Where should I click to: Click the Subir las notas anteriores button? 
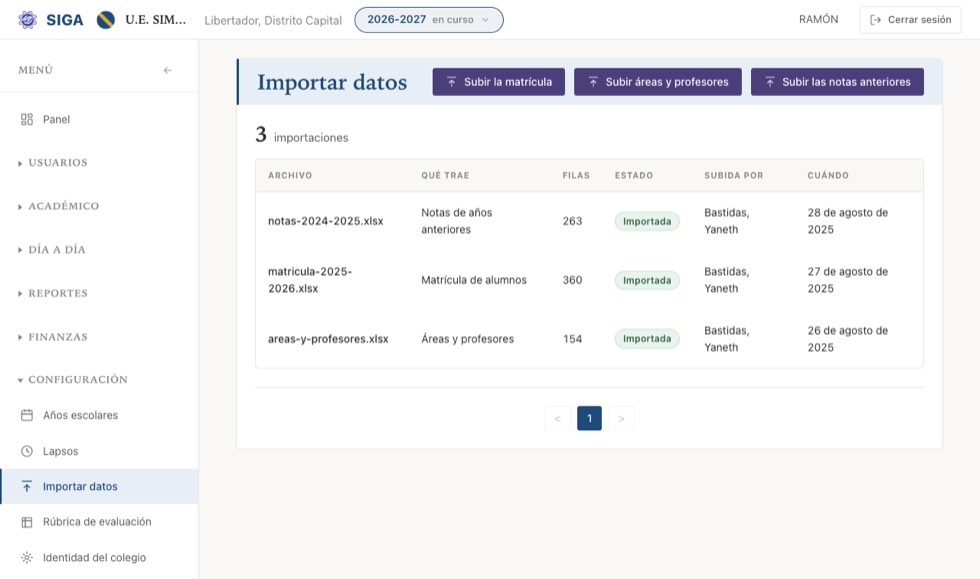(837, 82)
